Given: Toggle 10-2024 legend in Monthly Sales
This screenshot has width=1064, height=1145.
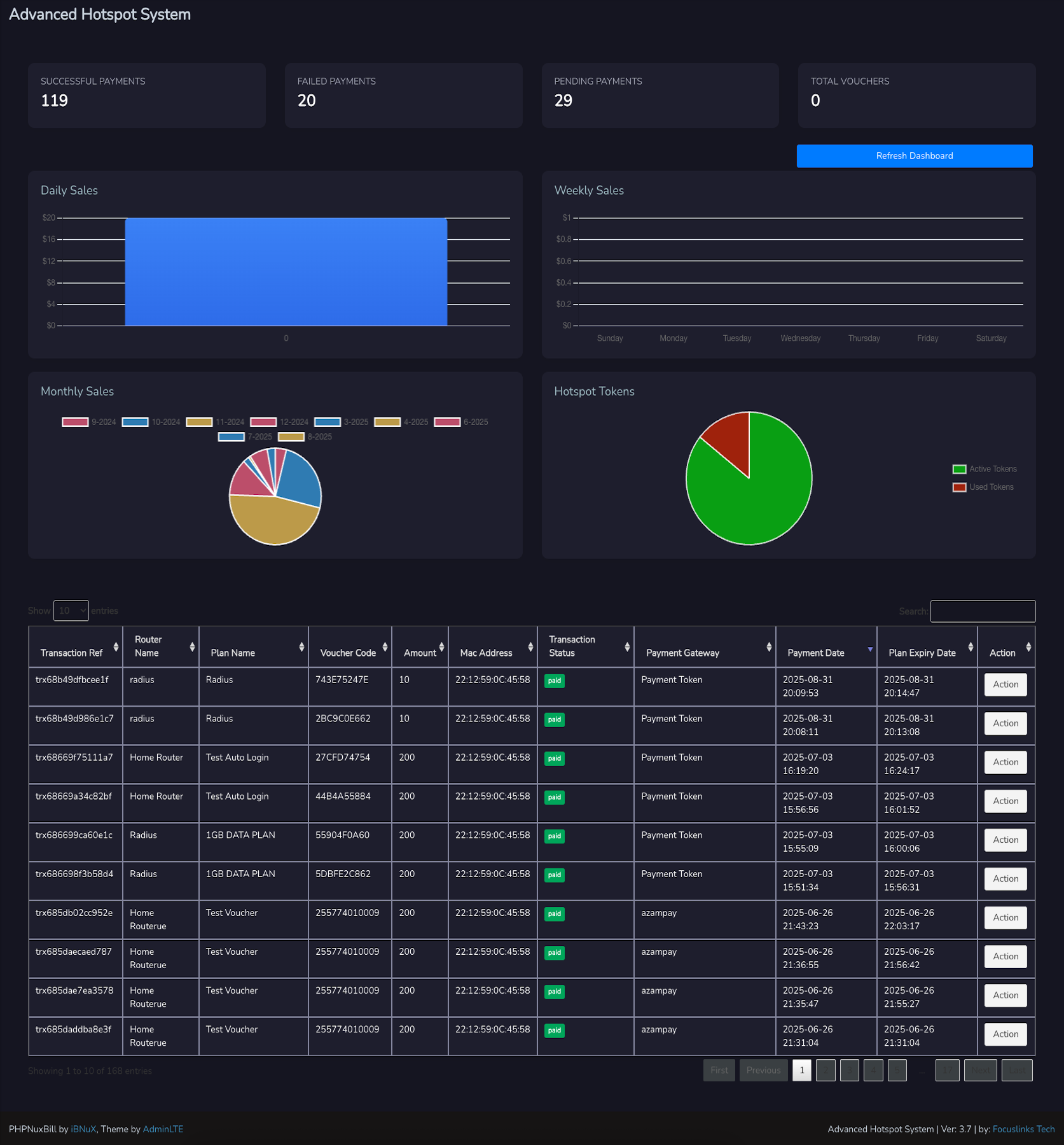Looking at the screenshot, I should [x=151, y=422].
